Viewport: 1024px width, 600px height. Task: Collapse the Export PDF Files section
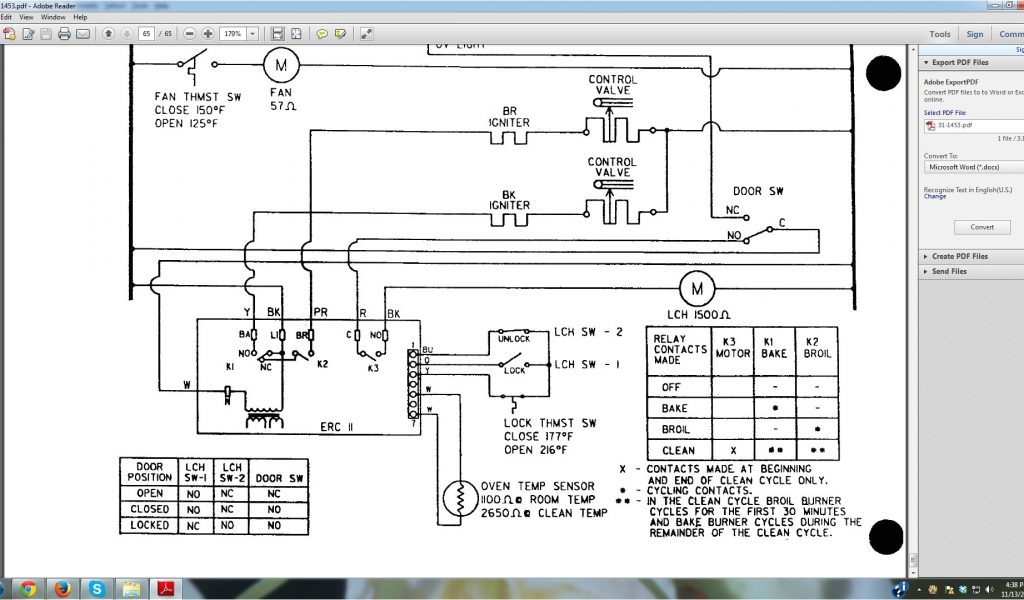point(925,62)
